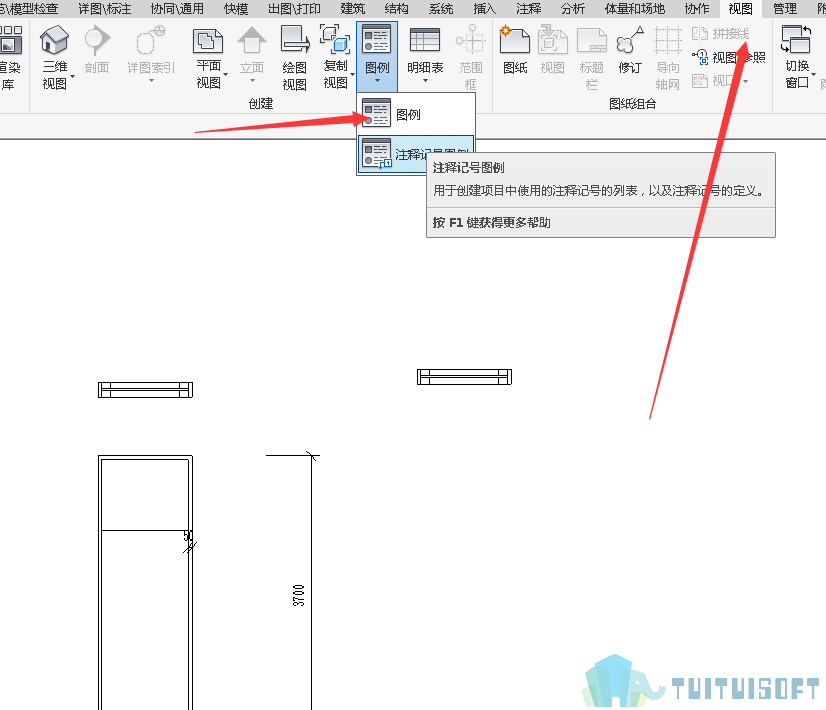Expand the 视口 viewports dropdown arrow
The height and width of the screenshot is (710, 826).
pyautogui.click(x=745, y=81)
